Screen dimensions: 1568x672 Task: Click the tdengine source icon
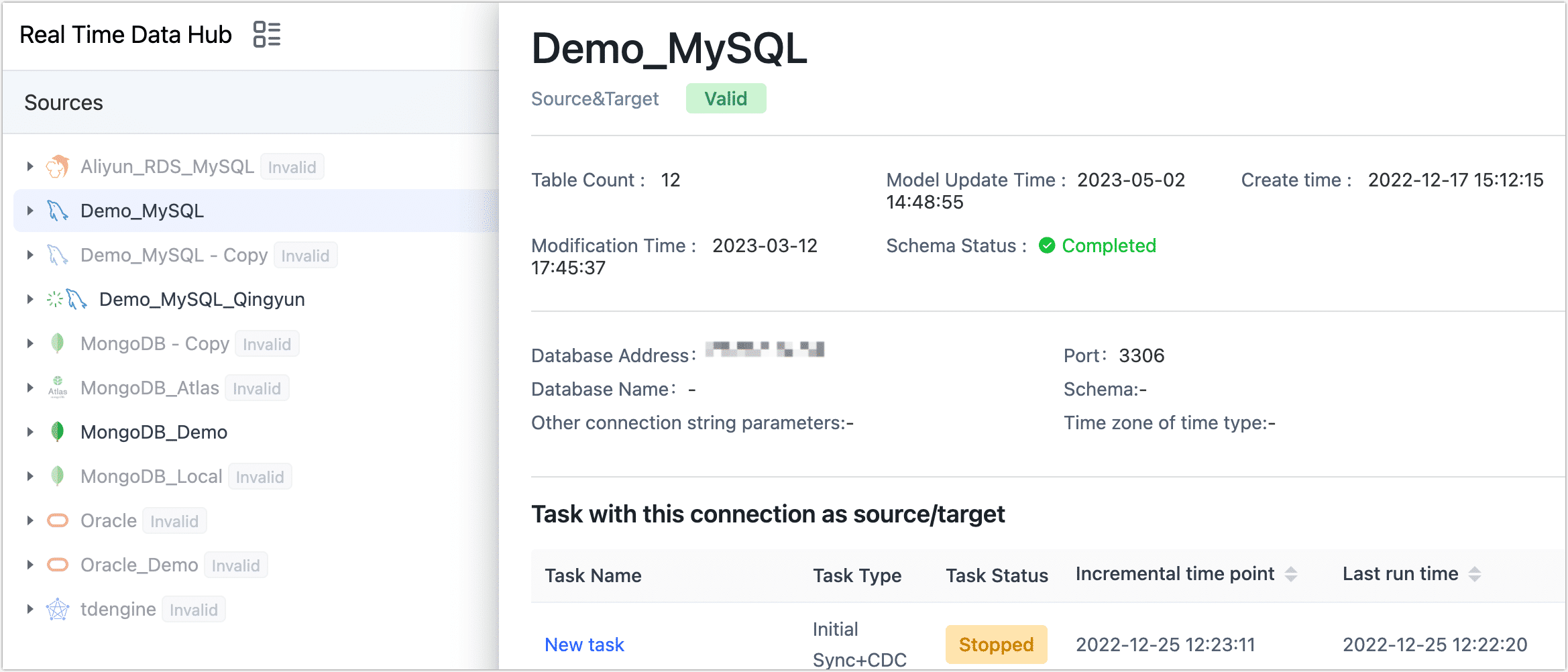(58, 609)
